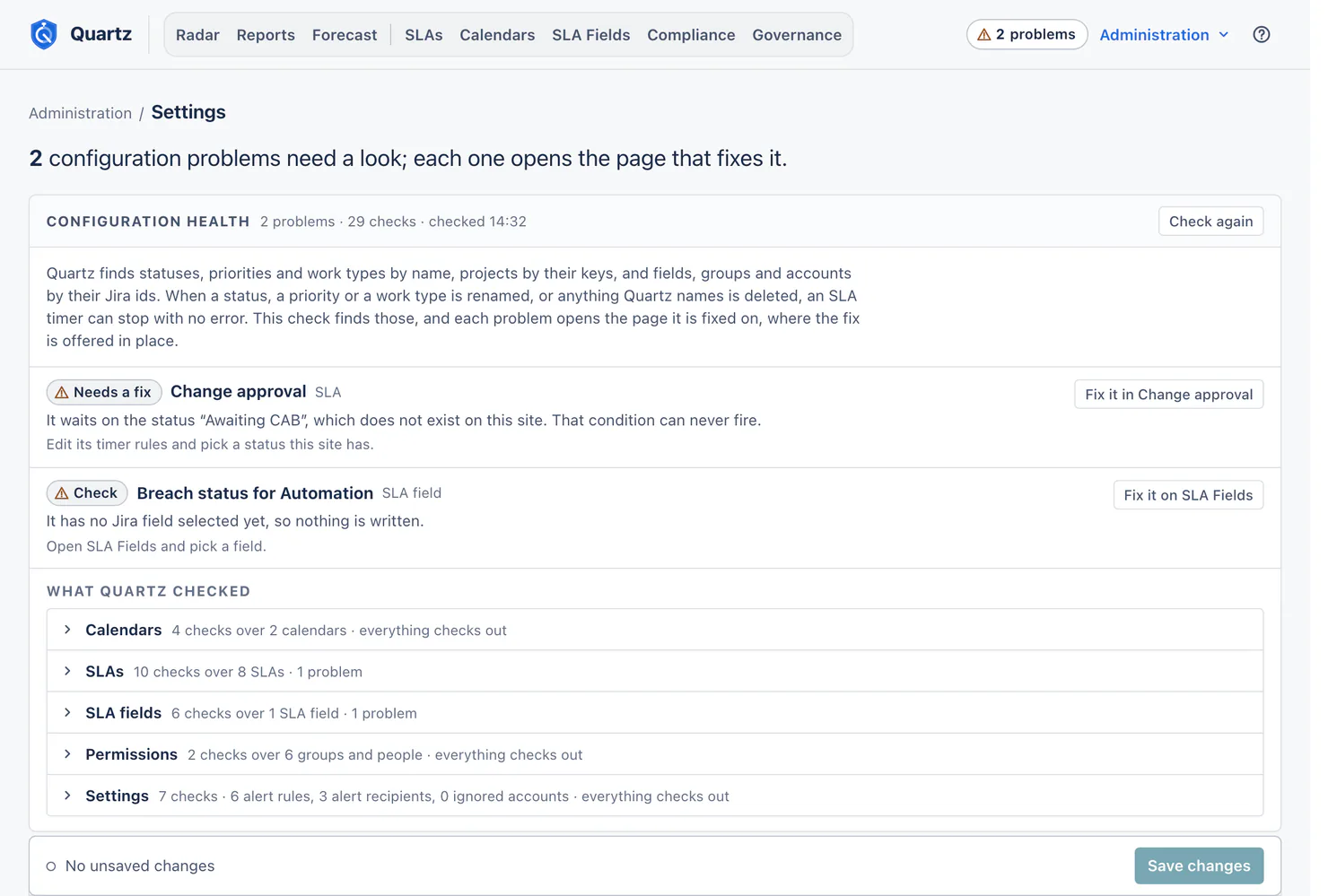This screenshot has height=896, width=1328.
Task: Click 'Open SLA Fields and pick a field.' text
Action: (156, 546)
